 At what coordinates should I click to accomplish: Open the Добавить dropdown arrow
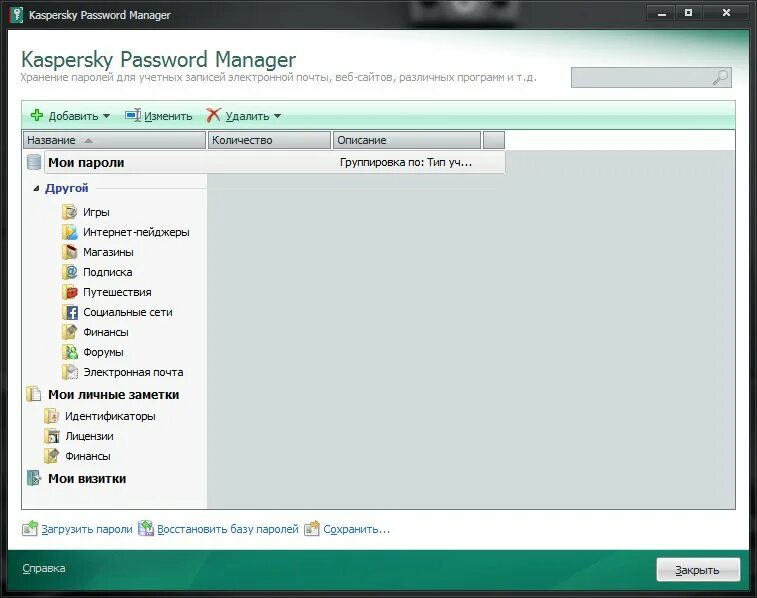click(106, 116)
